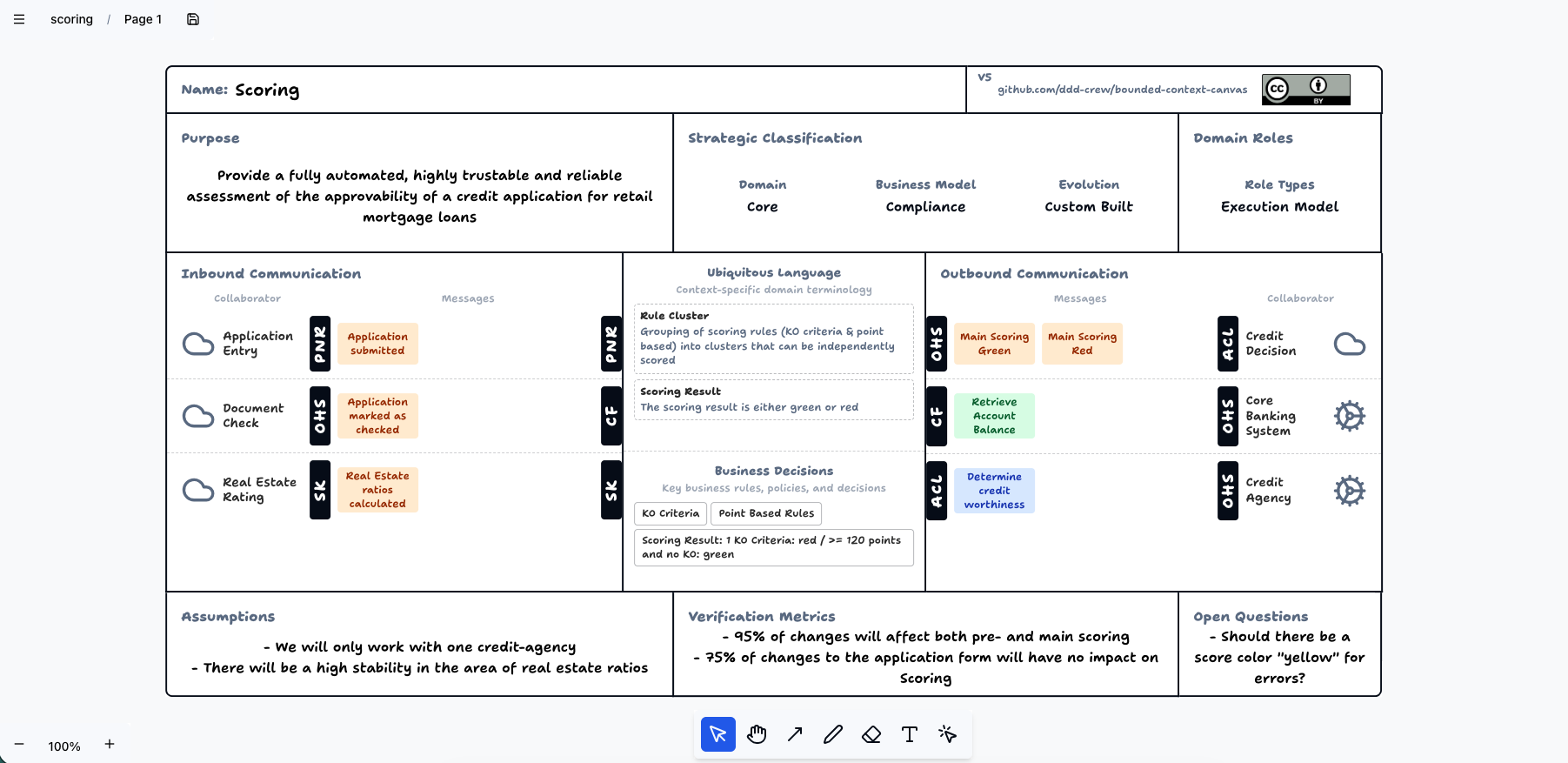Screen dimensions: 1568x763
Task: Click the Point Based Rules box
Action: coord(766,513)
